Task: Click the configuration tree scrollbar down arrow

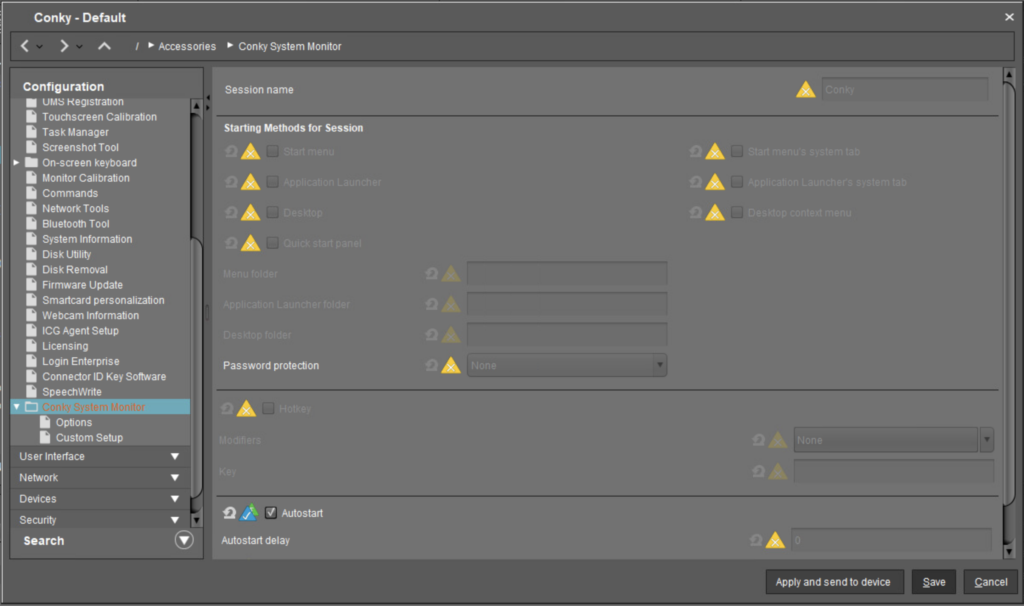Action: pos(196,520)
